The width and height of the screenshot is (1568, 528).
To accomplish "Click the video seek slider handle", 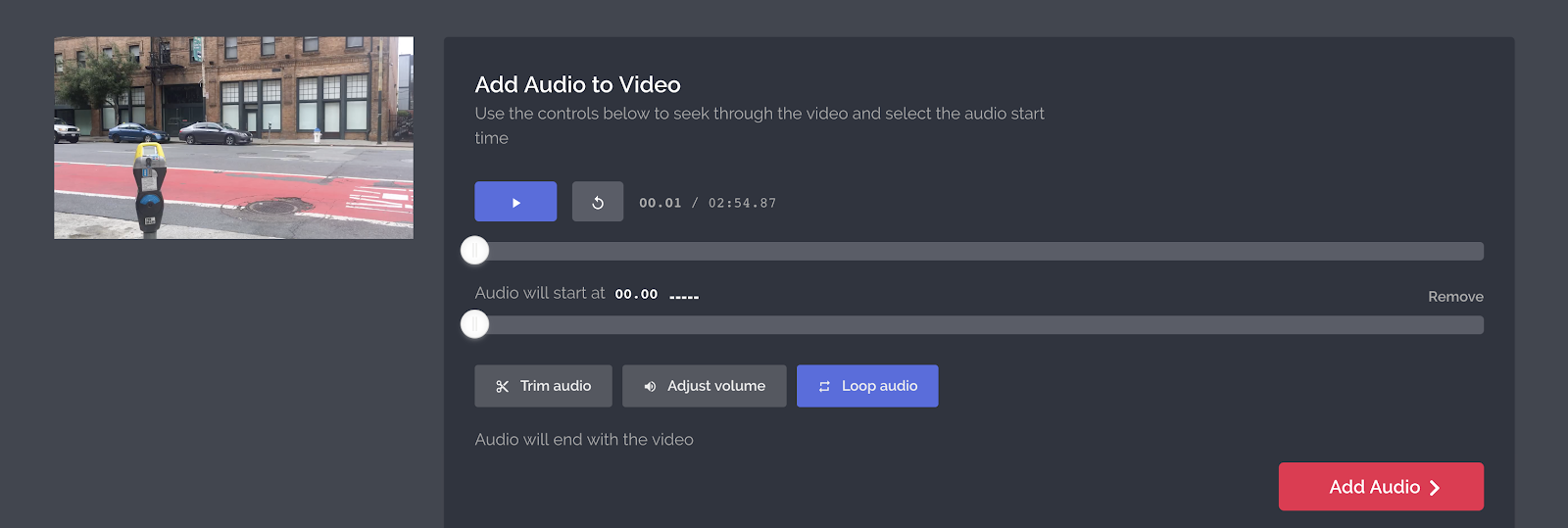I will 475,251.
